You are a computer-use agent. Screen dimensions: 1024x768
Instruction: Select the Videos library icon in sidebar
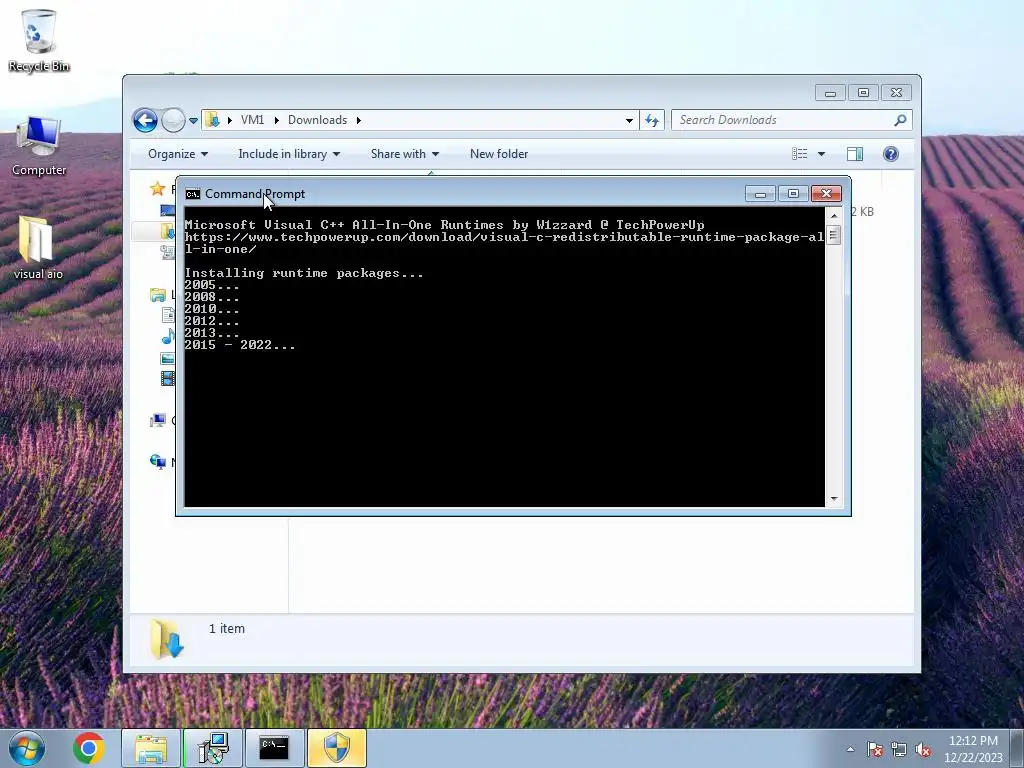[x=168, y=378]
